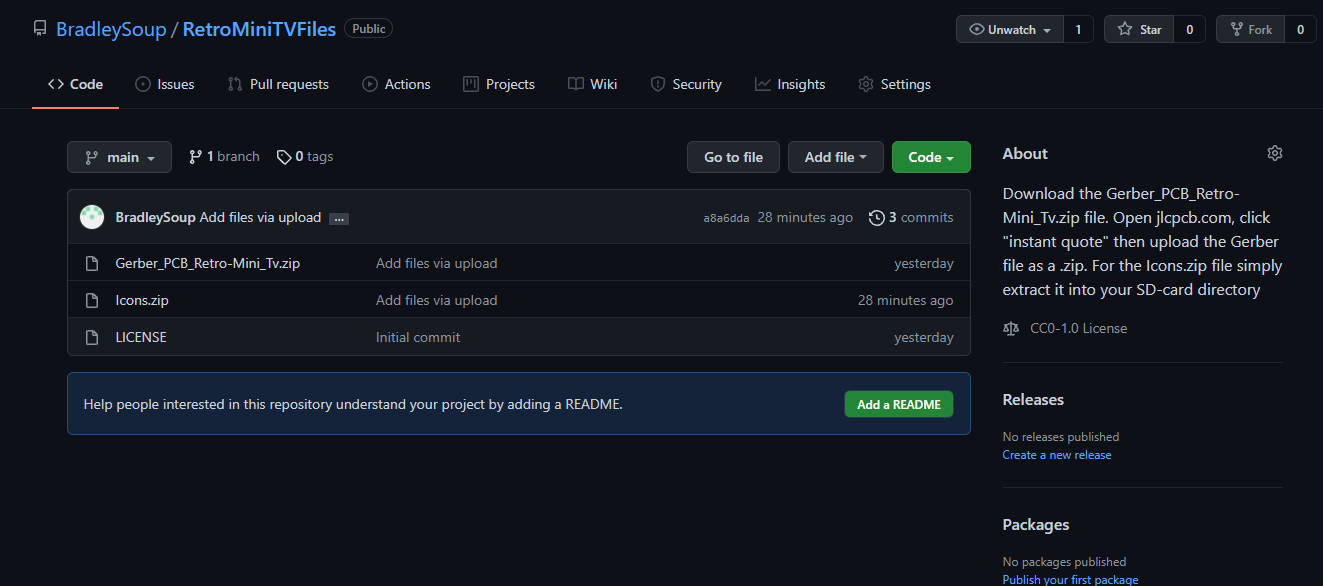Open the 3 commits history link
1323x586 pixels.
coord(911,217)
